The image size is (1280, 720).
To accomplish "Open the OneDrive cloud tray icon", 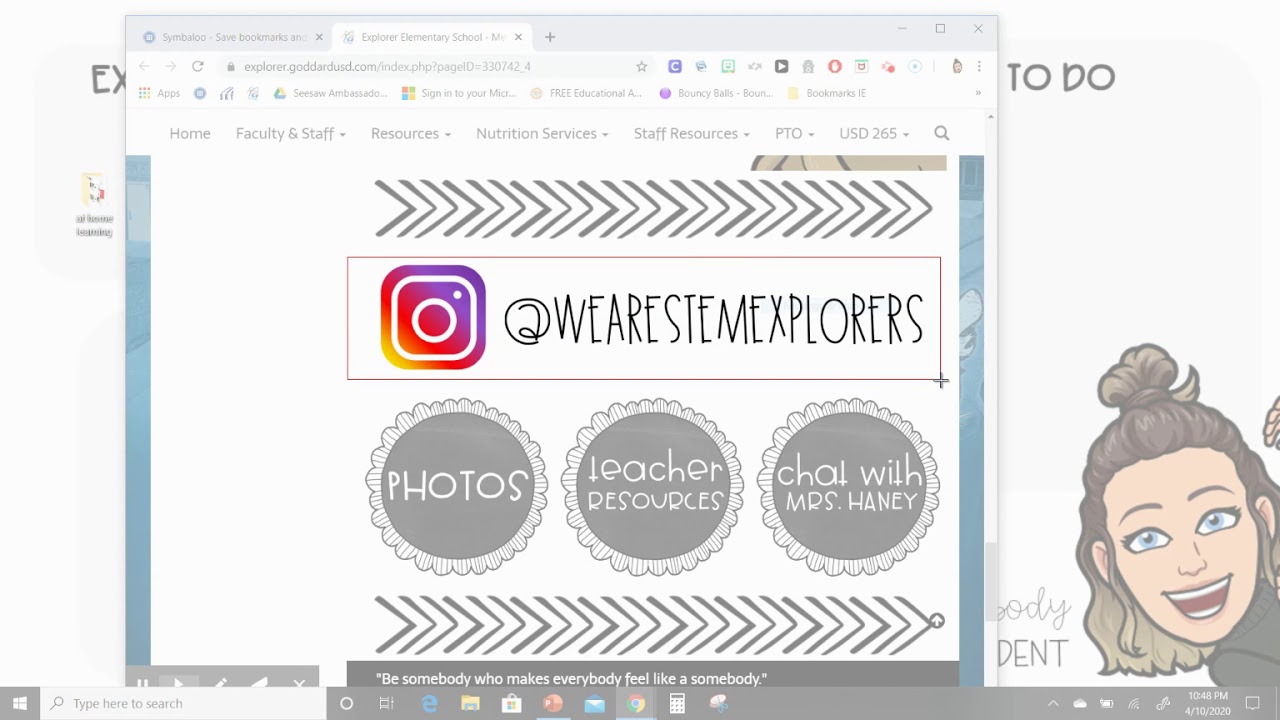I will (x=1080, y=703).
